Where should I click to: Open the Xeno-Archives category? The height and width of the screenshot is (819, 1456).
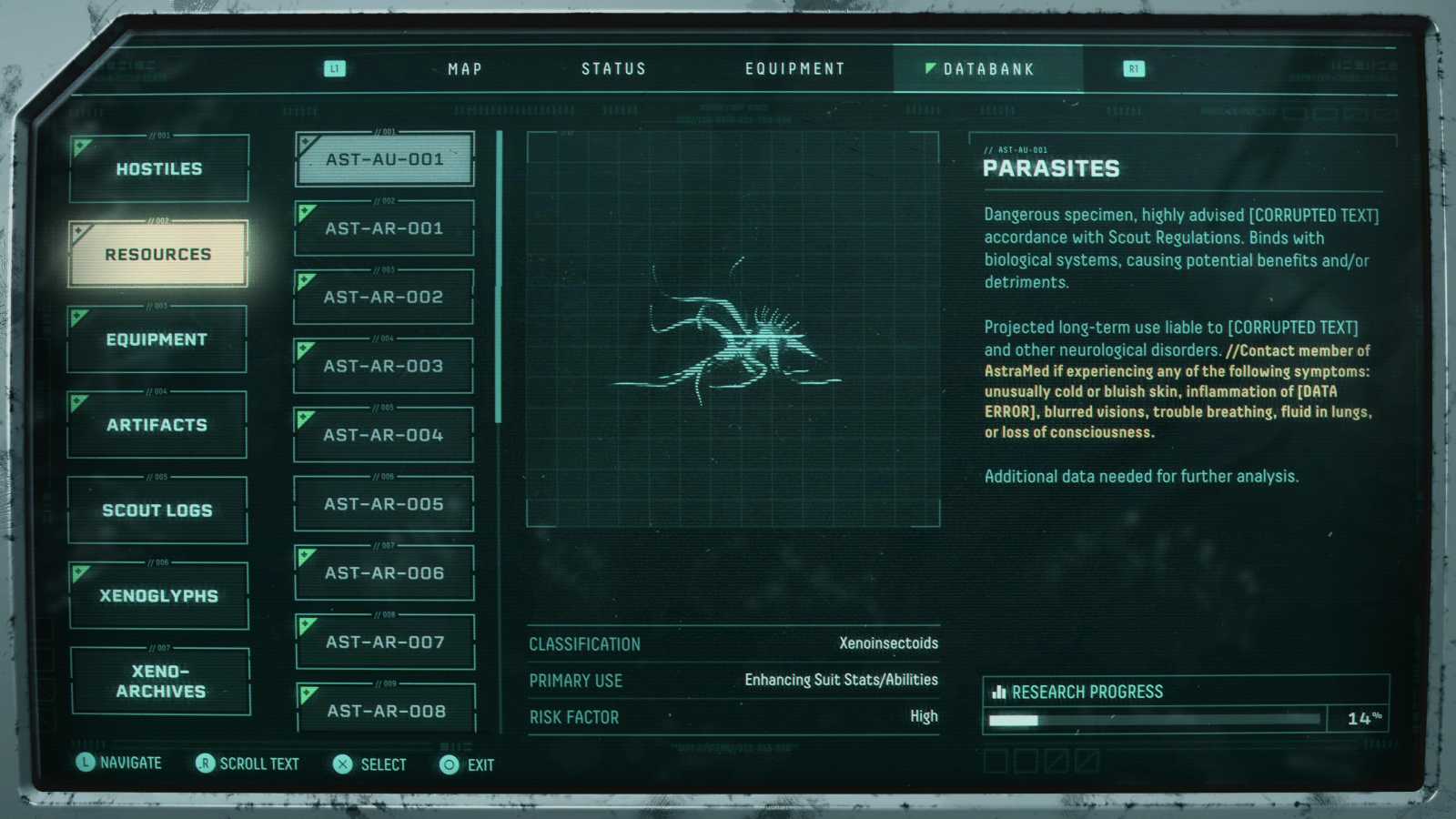pyautogui.click(x=160, y=682)
